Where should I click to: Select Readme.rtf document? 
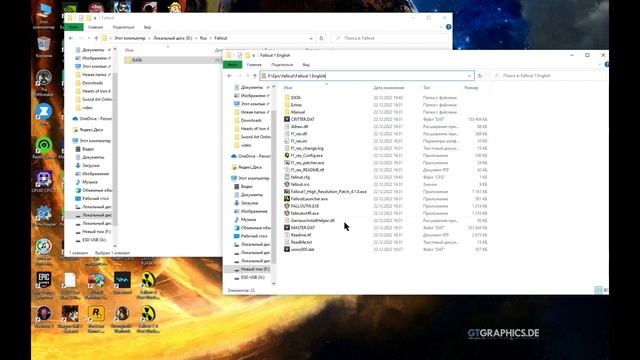(x=301, y=235)
